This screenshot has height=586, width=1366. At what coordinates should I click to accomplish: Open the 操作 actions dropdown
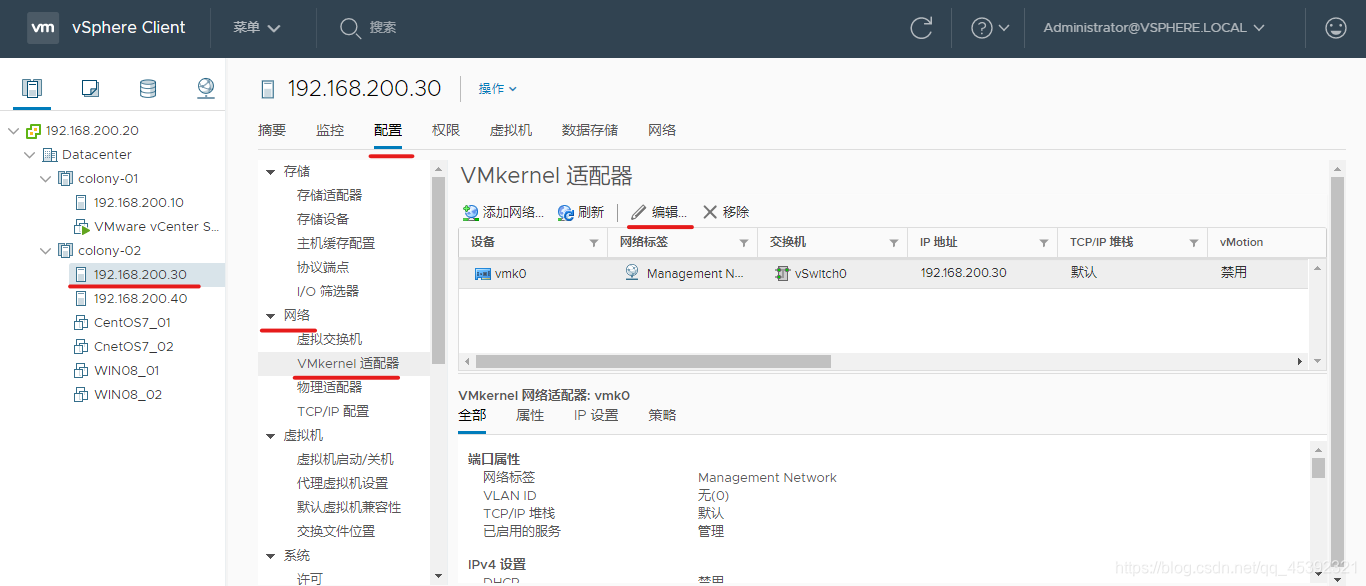[497, 89]
